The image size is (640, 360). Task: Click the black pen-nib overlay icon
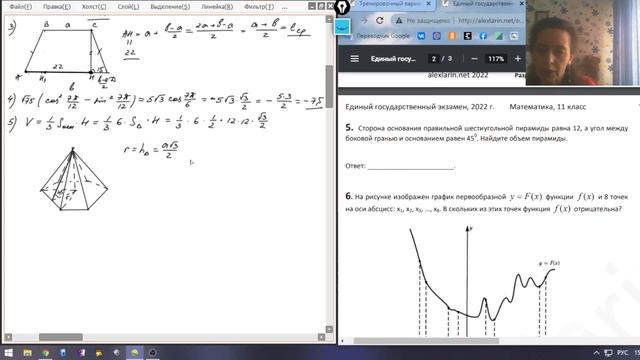342,7
